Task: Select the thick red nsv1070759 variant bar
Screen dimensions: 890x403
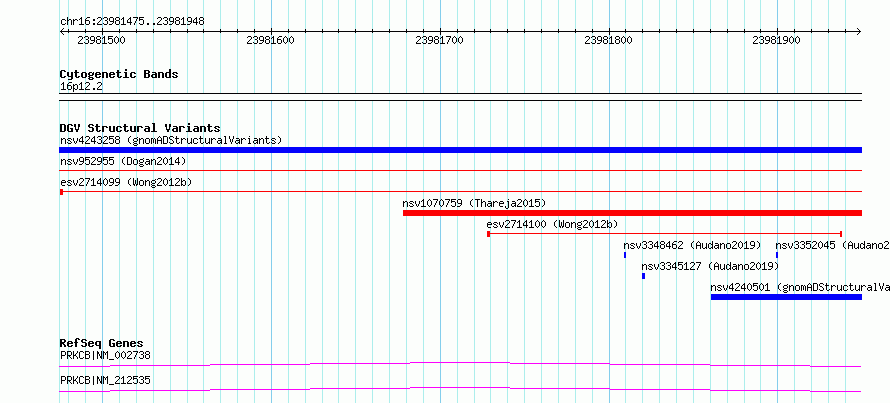Action: tap(632, 213)
